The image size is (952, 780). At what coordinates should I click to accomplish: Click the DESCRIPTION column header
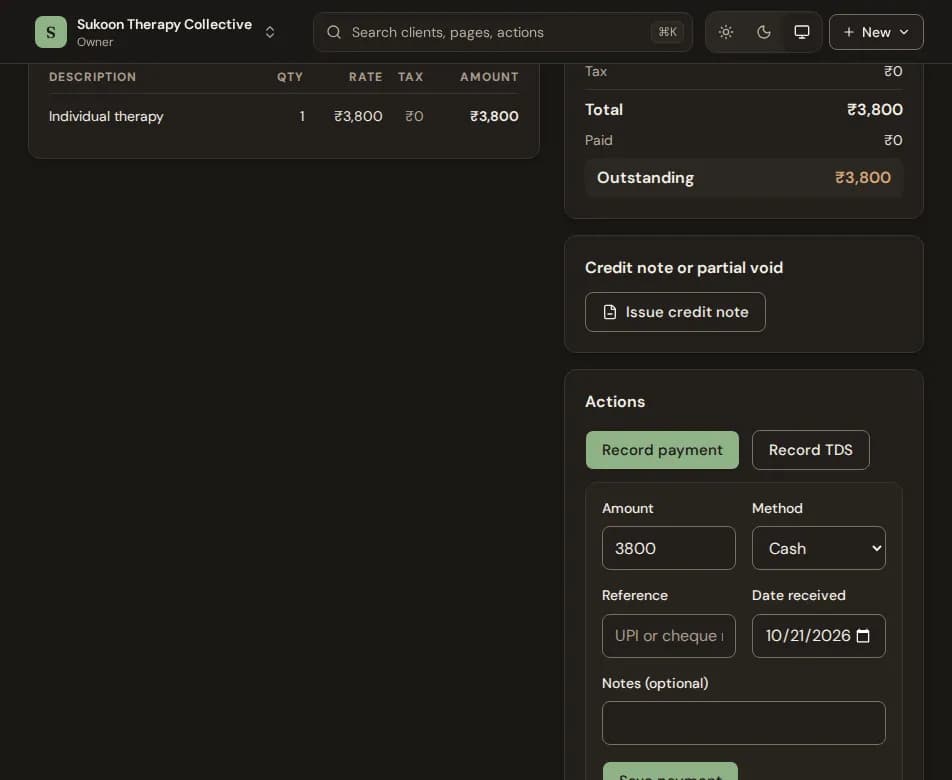(93, 76)
